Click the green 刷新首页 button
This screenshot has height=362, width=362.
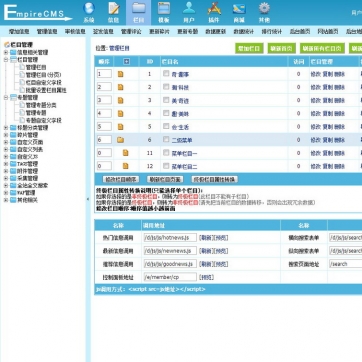pyautogui.click(x=282, y=48)
